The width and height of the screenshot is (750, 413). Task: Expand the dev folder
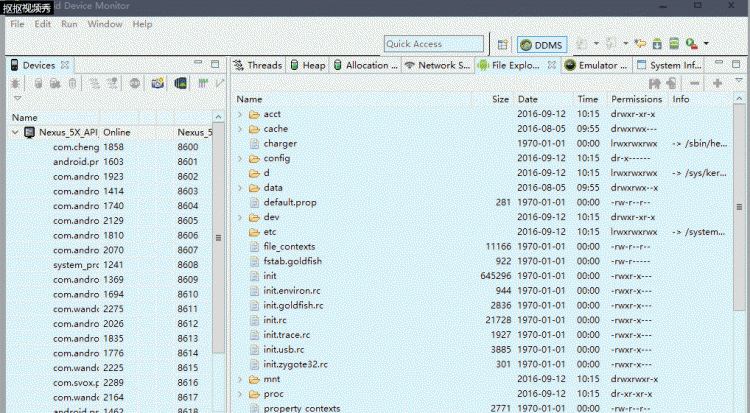point(240,217)
